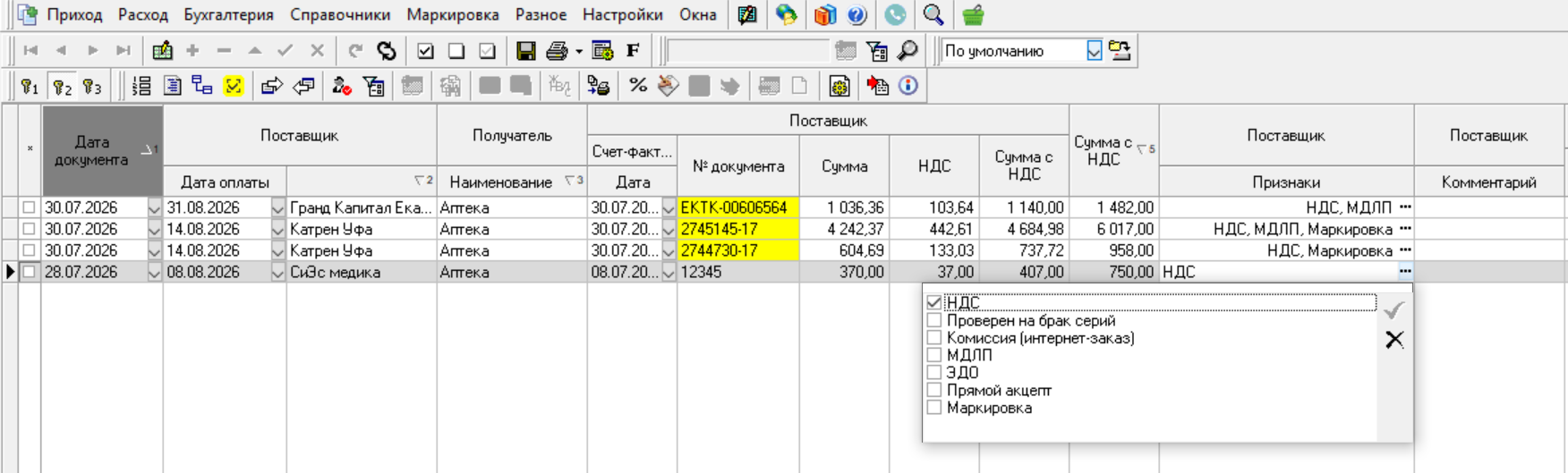Check Комиссия (интернет-заказ) option
The image size is (1568, 473).
(934, 338)
